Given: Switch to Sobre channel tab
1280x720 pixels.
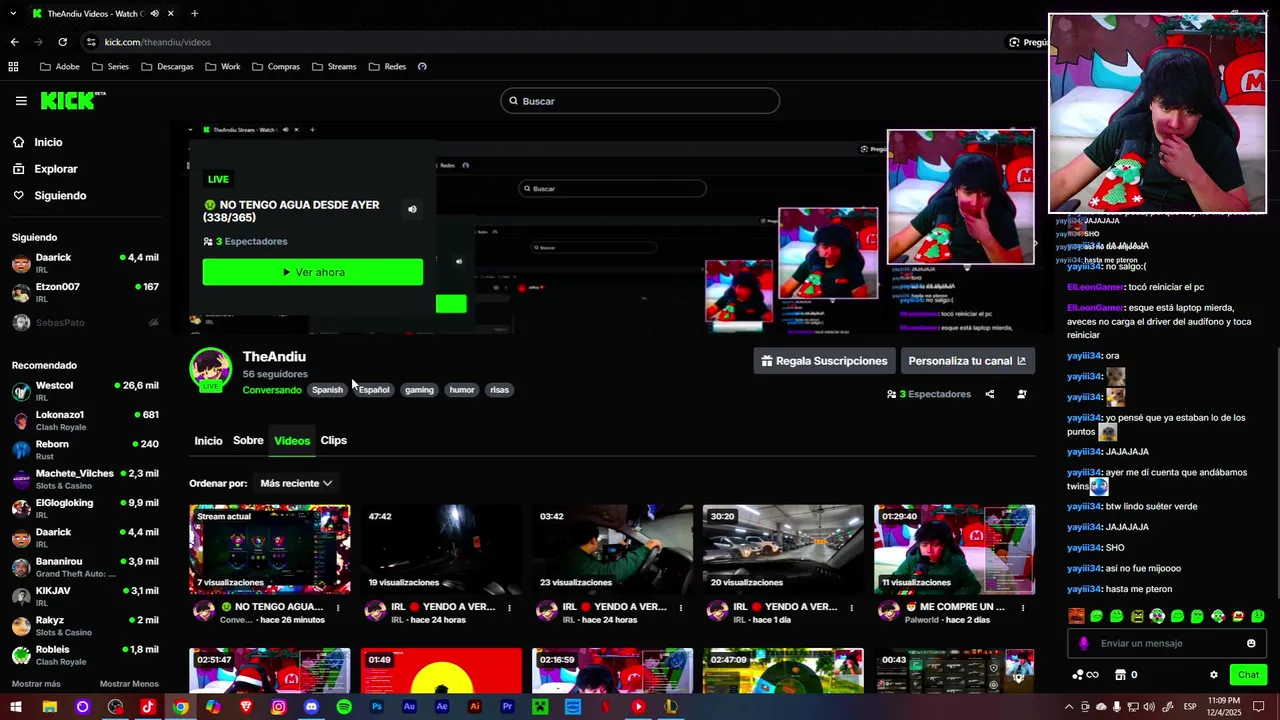Looking at the screenshot, I should click(248, 441).
